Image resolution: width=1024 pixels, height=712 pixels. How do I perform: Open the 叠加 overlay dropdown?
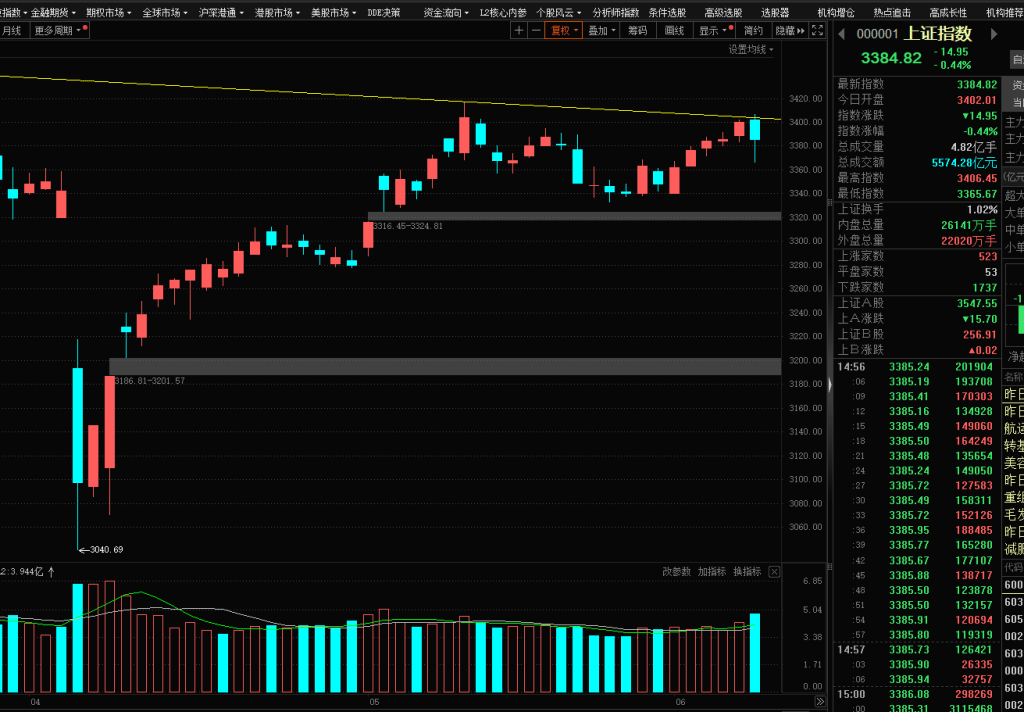(601, 30)
